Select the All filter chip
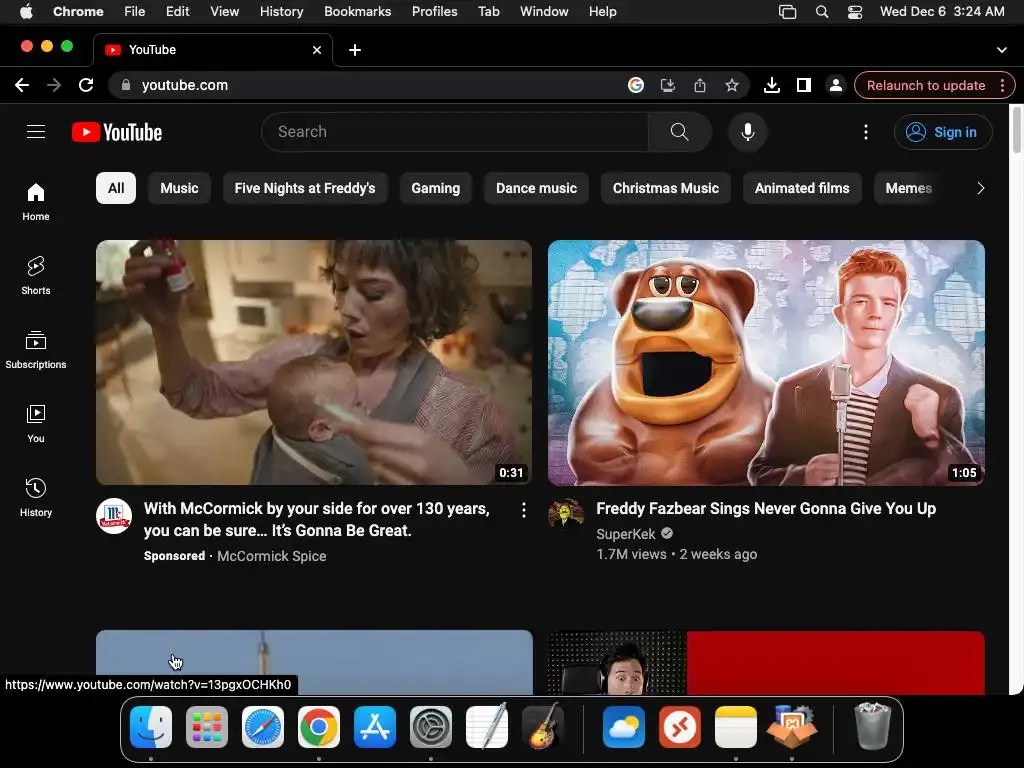Image resolution: width=1024 pixels, height=768 pixels. (x=116, y=188)
